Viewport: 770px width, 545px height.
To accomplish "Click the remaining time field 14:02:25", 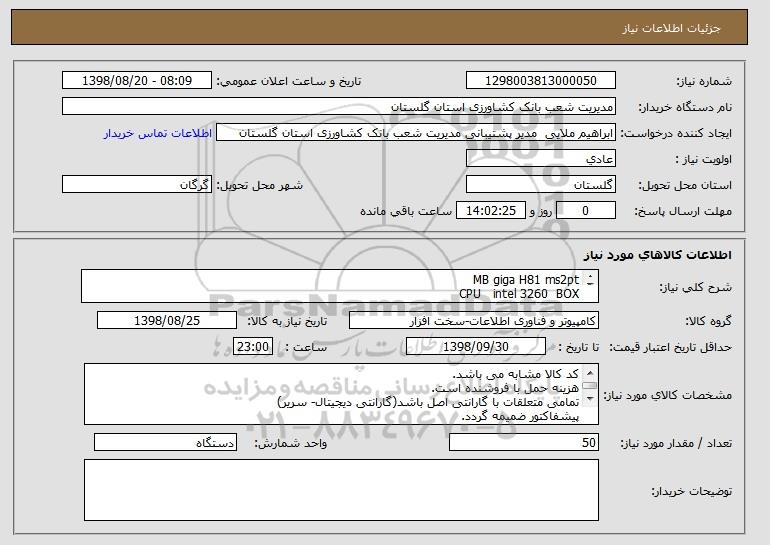I will (x=491, y=211).
